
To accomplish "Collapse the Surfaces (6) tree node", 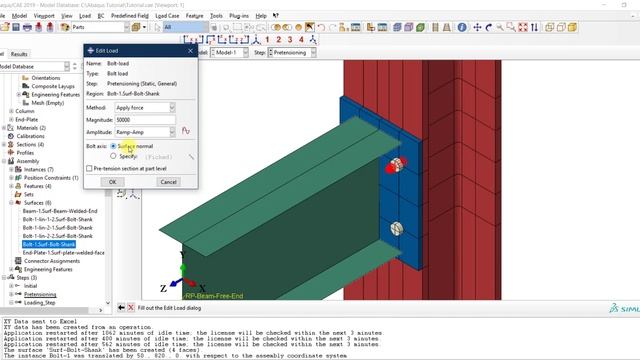I will point(11,203).
